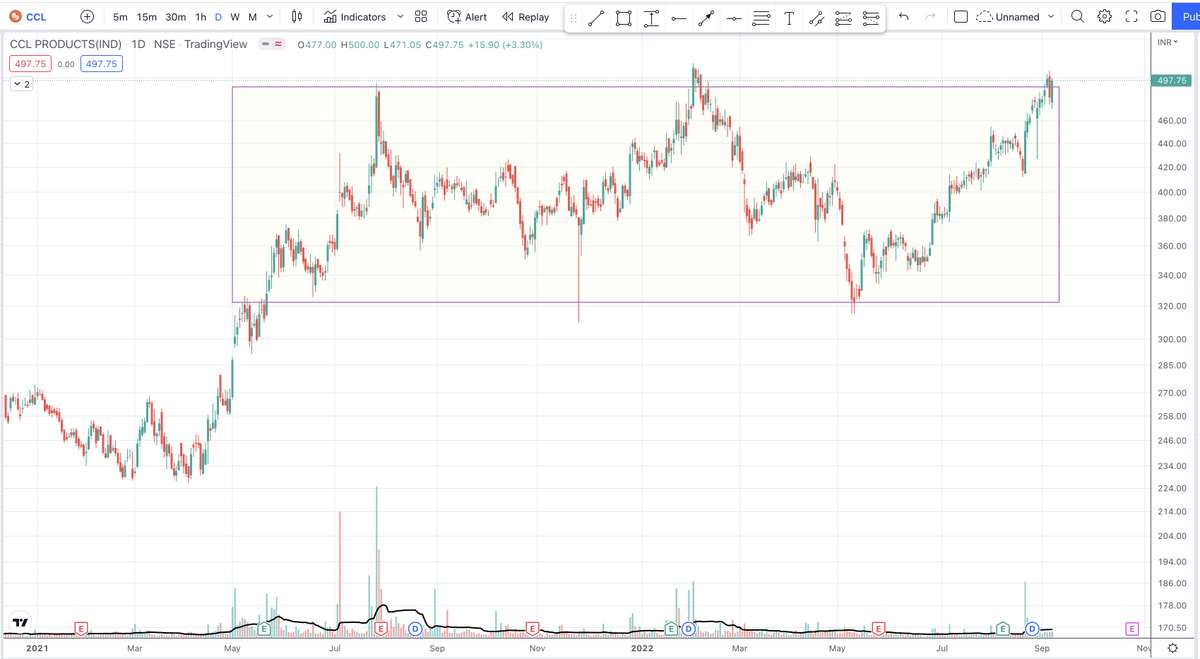Grab the favorites drawing toolbar drag handle
The width and height of the screenshot is (1200, 659).
[x=573, y=18]
